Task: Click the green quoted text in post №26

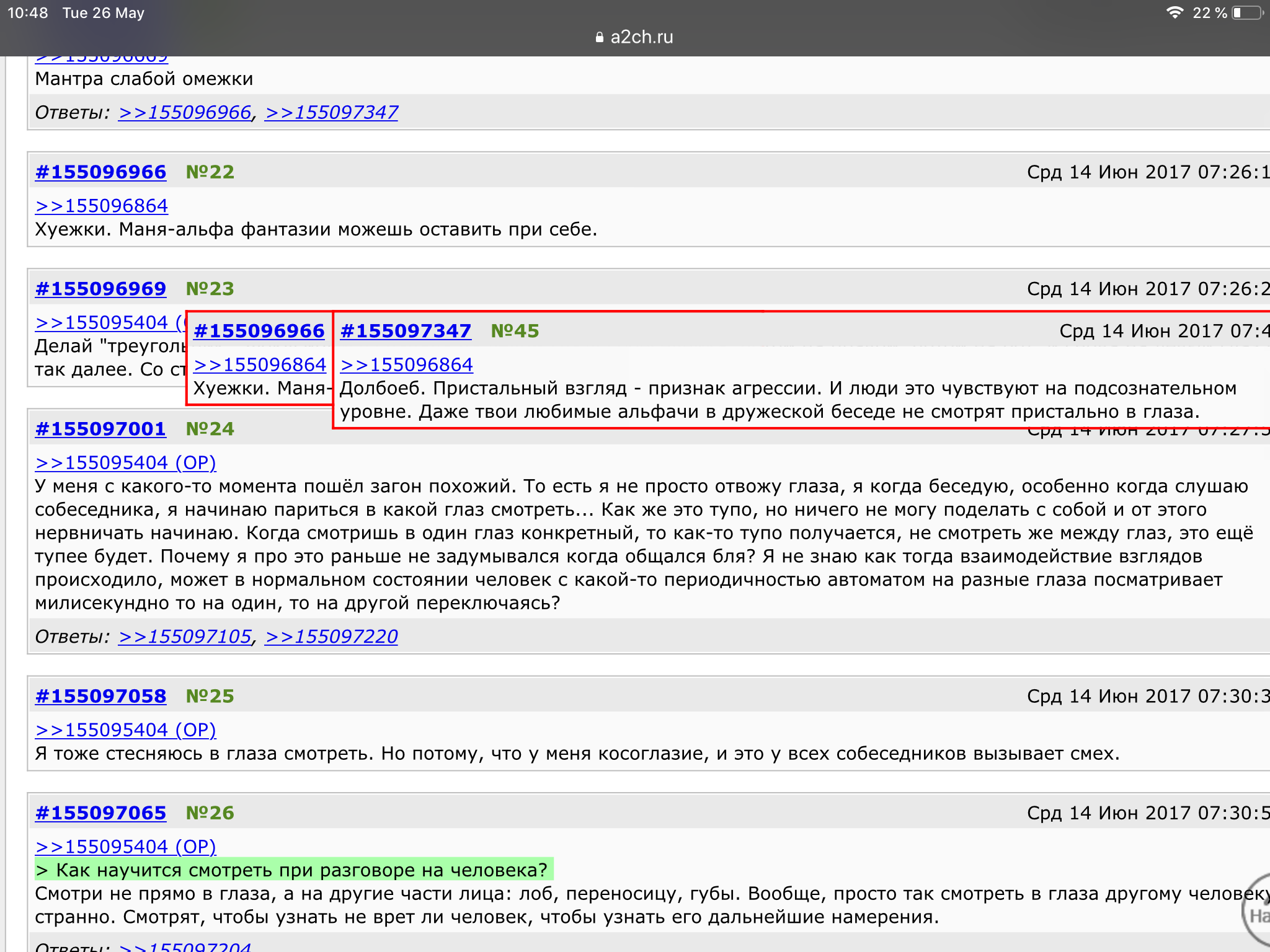Action: click(x=294, y=870)
